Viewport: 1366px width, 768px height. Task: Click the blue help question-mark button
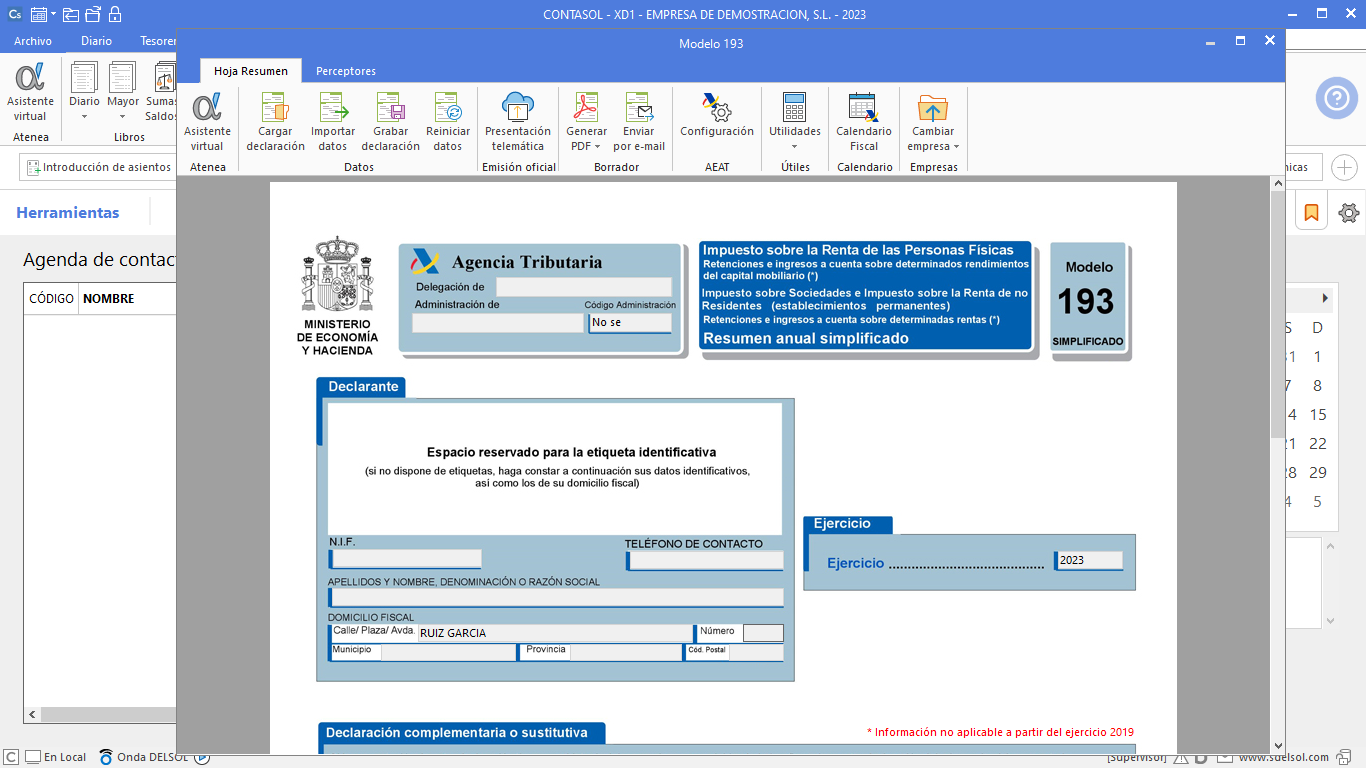[x=1337, y=98]
